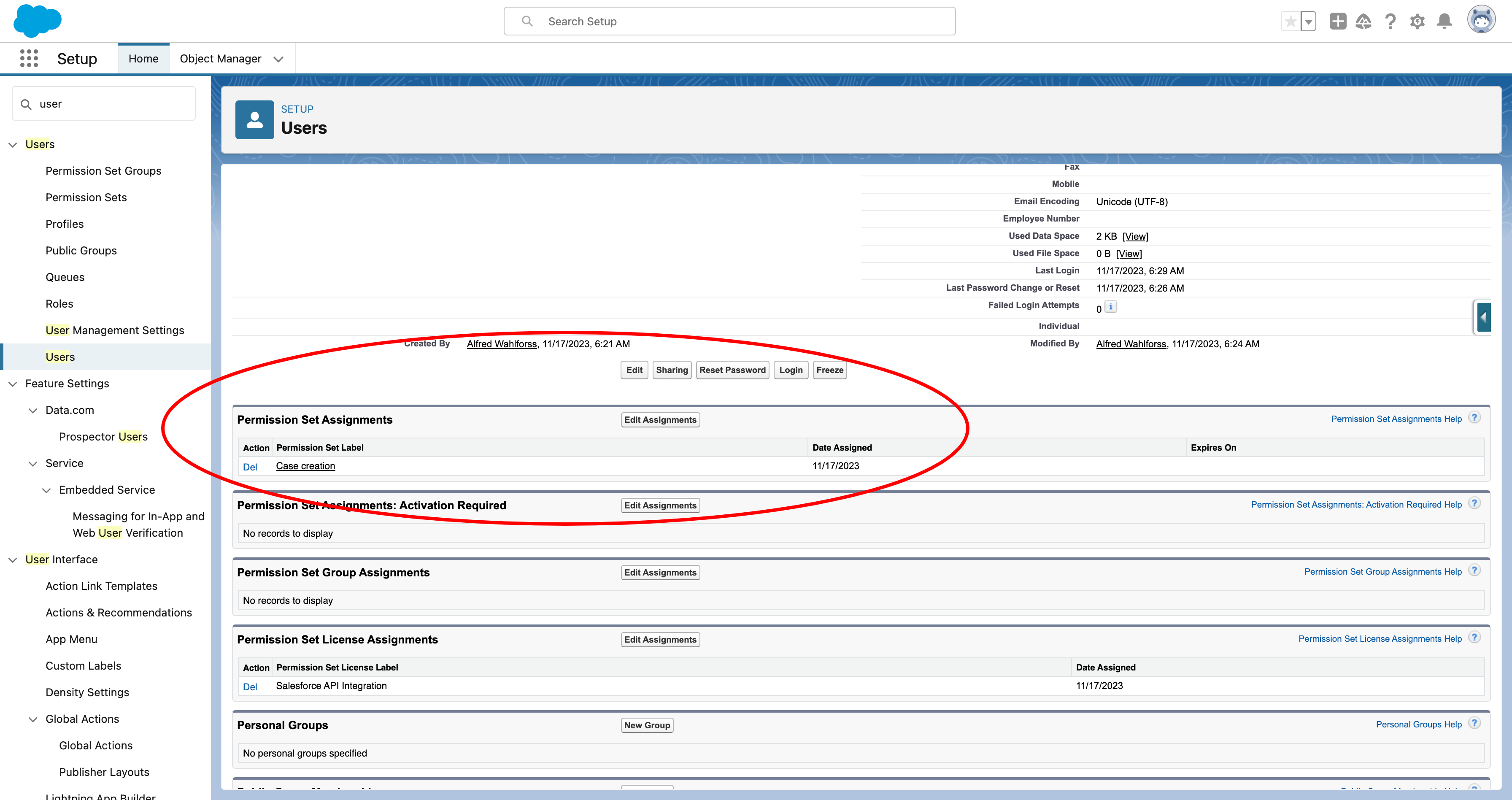Viewport: 1512px width, 800px height.
Task: Open Action Link Templates
Action: [x=102, y=586]
